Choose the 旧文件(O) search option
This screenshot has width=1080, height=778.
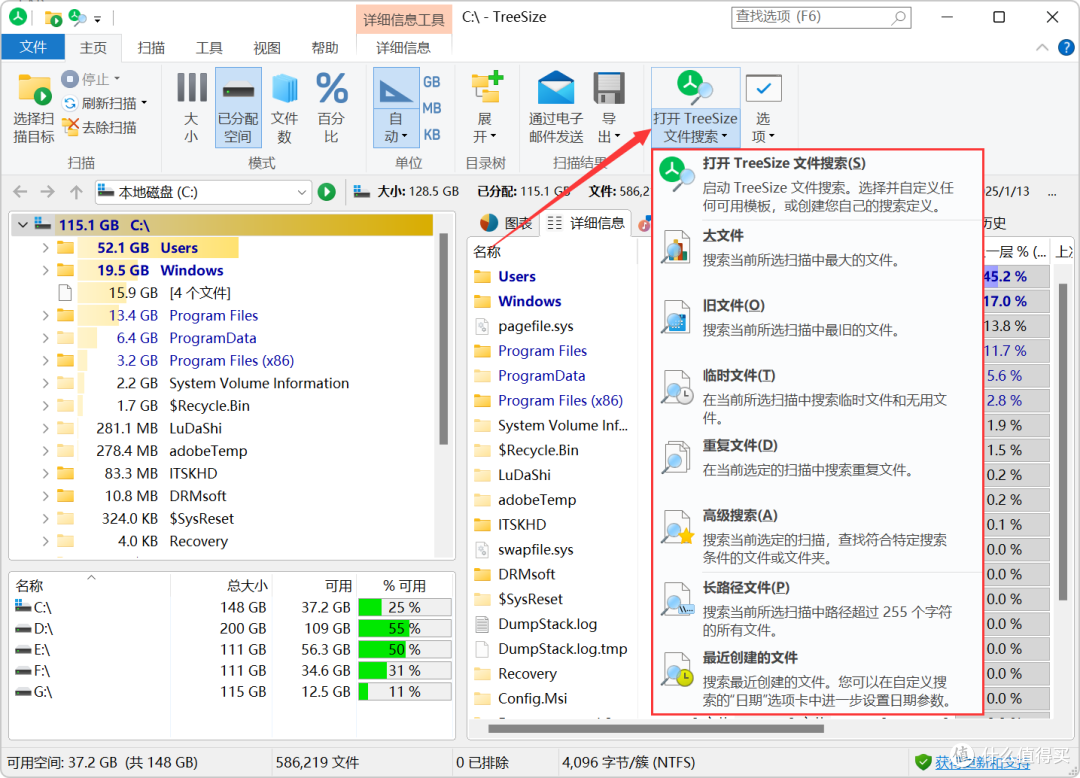click(817, 318)
